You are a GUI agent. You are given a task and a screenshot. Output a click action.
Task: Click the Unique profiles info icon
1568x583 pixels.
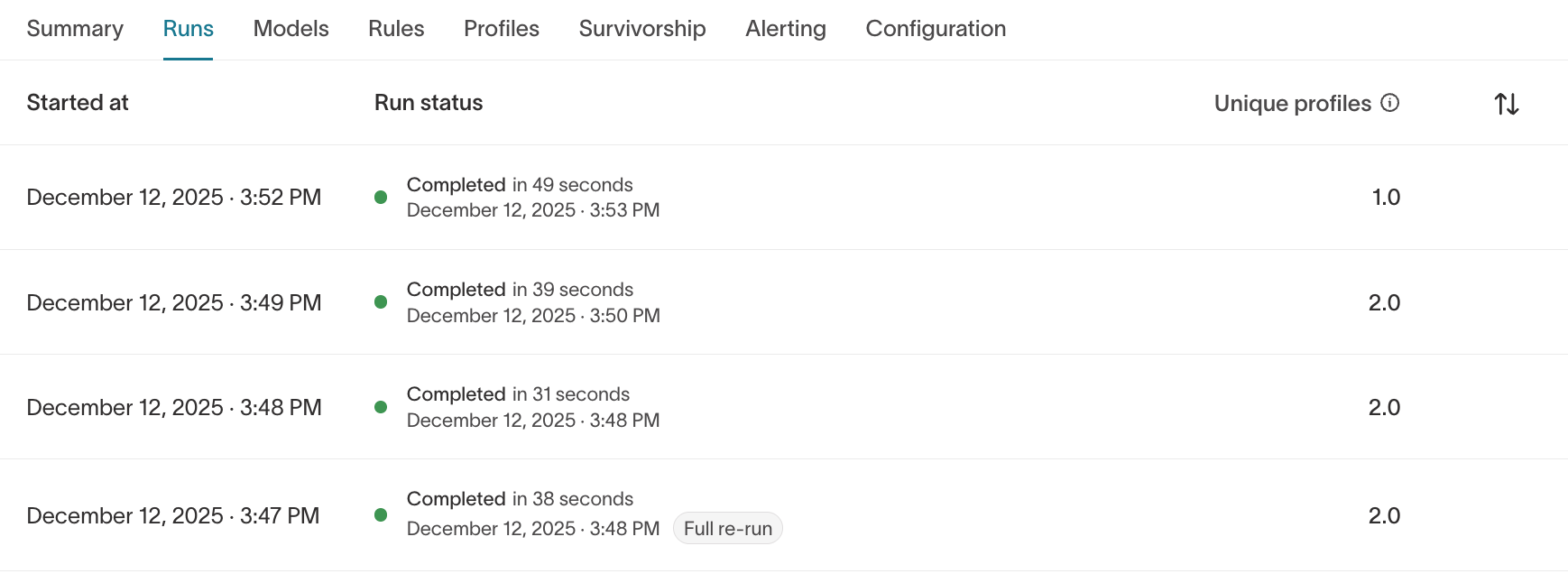pyautogui.click(x=1390, y=103)
